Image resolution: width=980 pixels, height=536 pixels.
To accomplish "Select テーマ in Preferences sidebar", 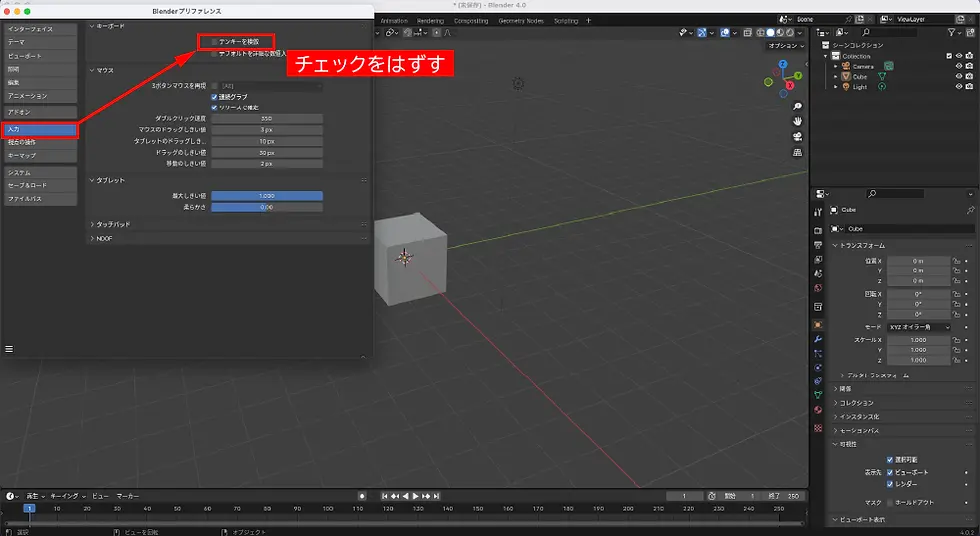I will click(x=41, y=42).
